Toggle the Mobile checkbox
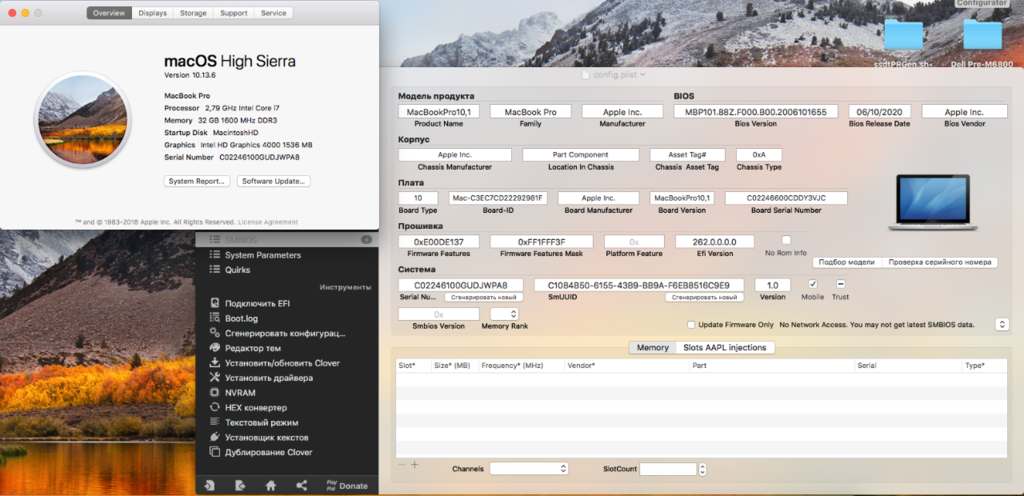The height and width of the screenshot is (496, 1024). (x=813, y=284)
